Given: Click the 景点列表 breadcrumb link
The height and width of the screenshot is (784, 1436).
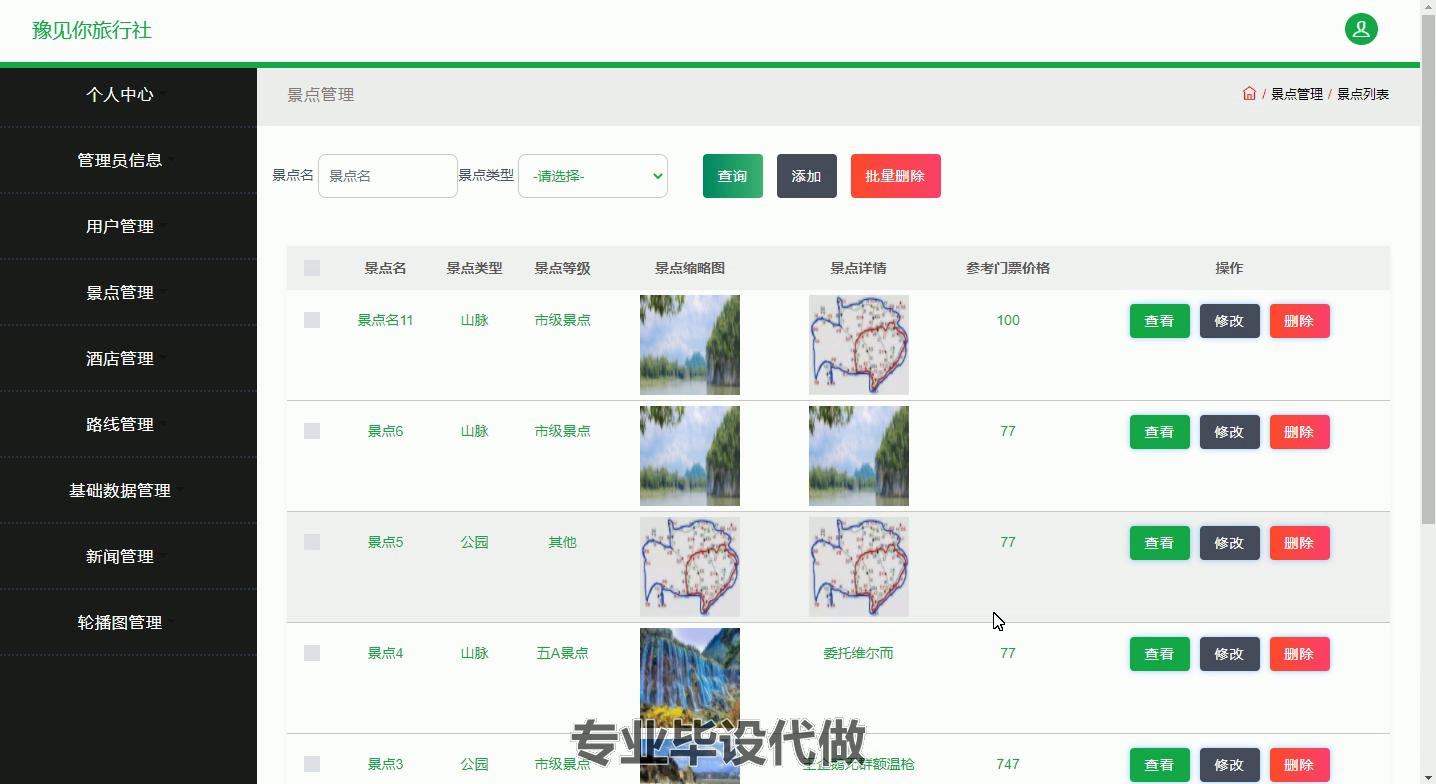Looking at the screenshot, I should [1363, 94].
